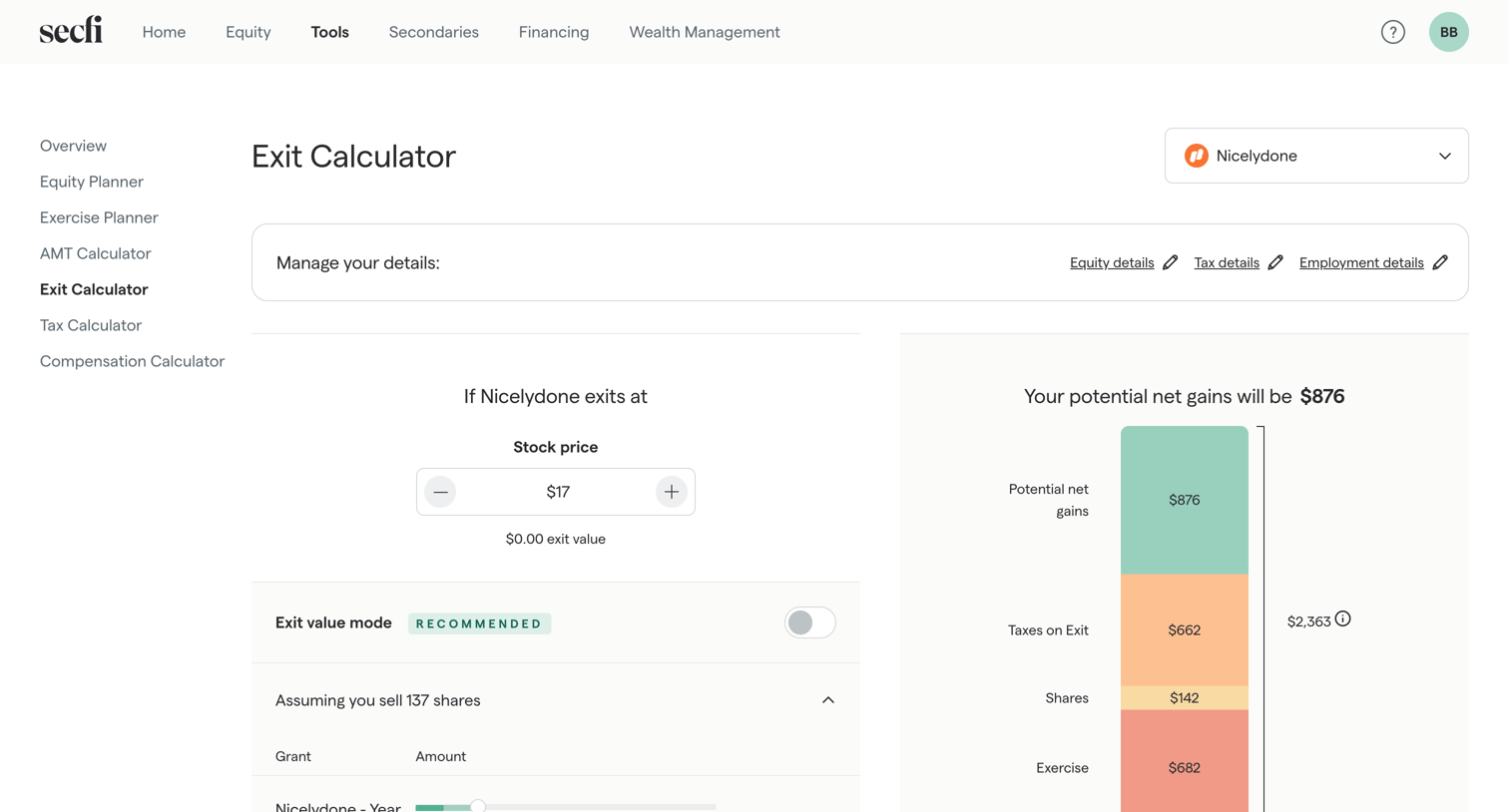Image resolution: width=1509 pixels, height=812 pixels.
Task: Increase stock price with plus button
Action: pos(672,492)
